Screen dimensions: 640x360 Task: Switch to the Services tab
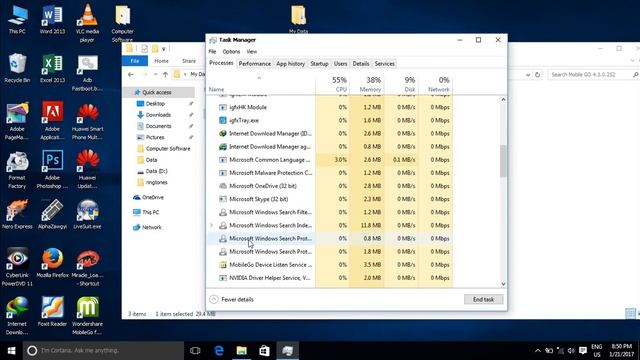pos(384,64)
